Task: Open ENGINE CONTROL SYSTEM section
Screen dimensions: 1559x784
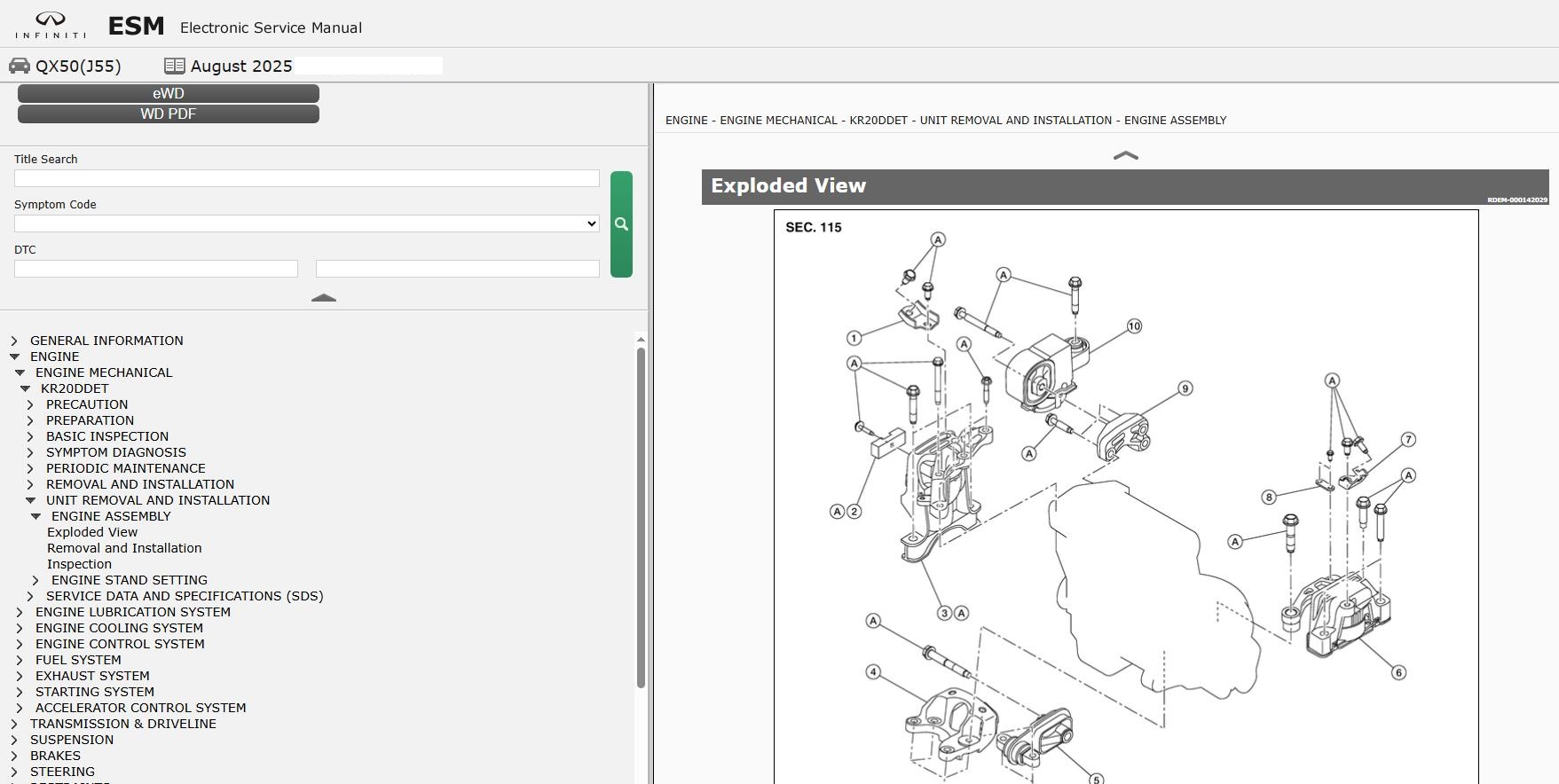Action: 120,644
